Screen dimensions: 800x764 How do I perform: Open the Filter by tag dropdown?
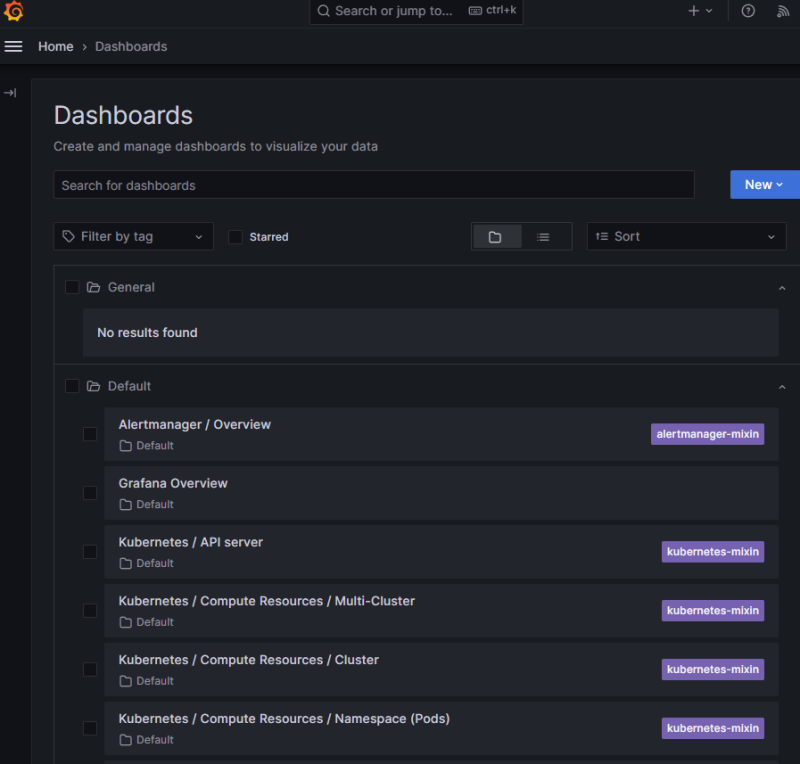click(x=133, y=237)
